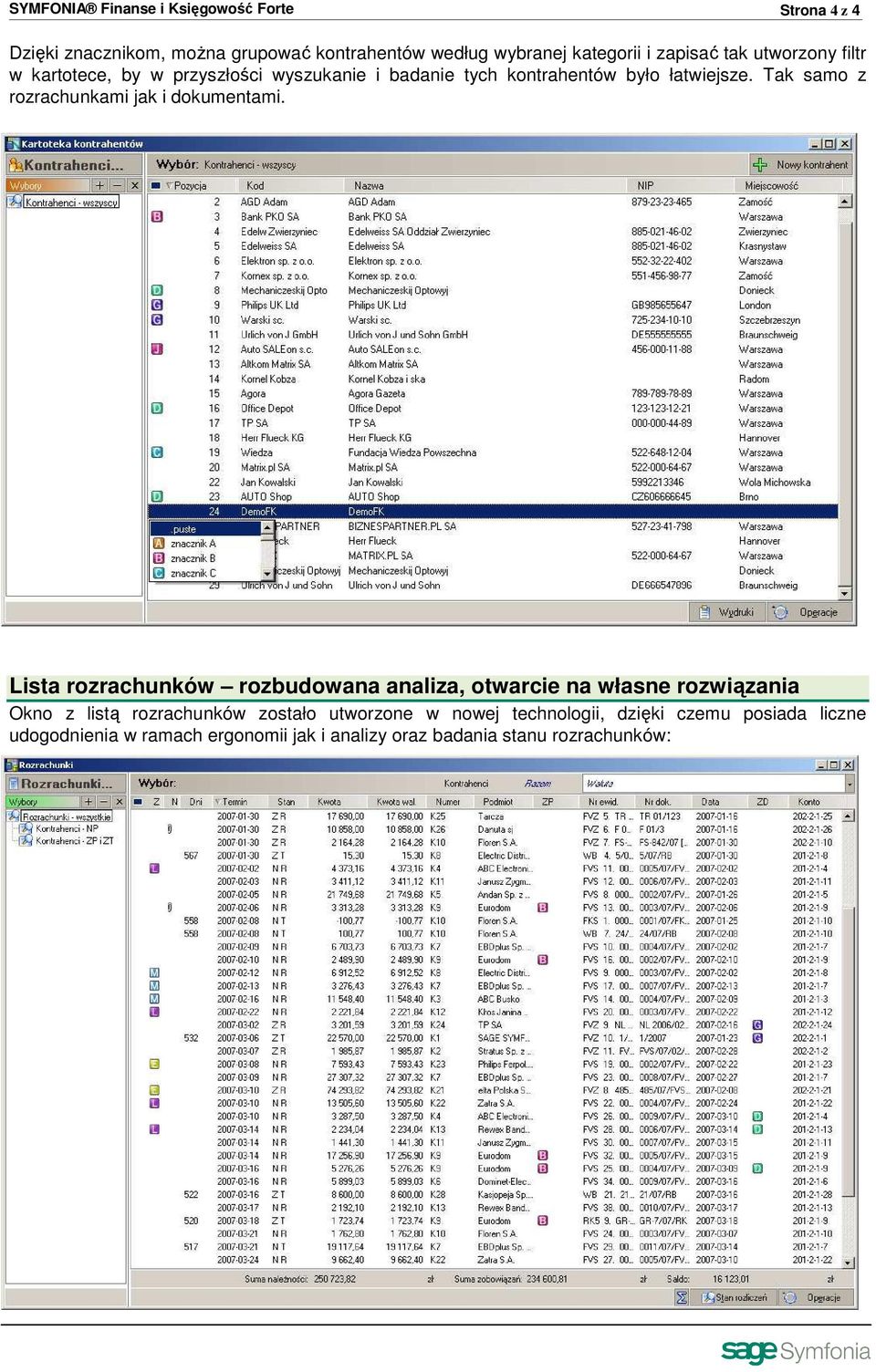The width and height of the screenshot is (876, 1372).
Task: Click L marker on 2007-02-02 row
Action: tap(154, 868)
